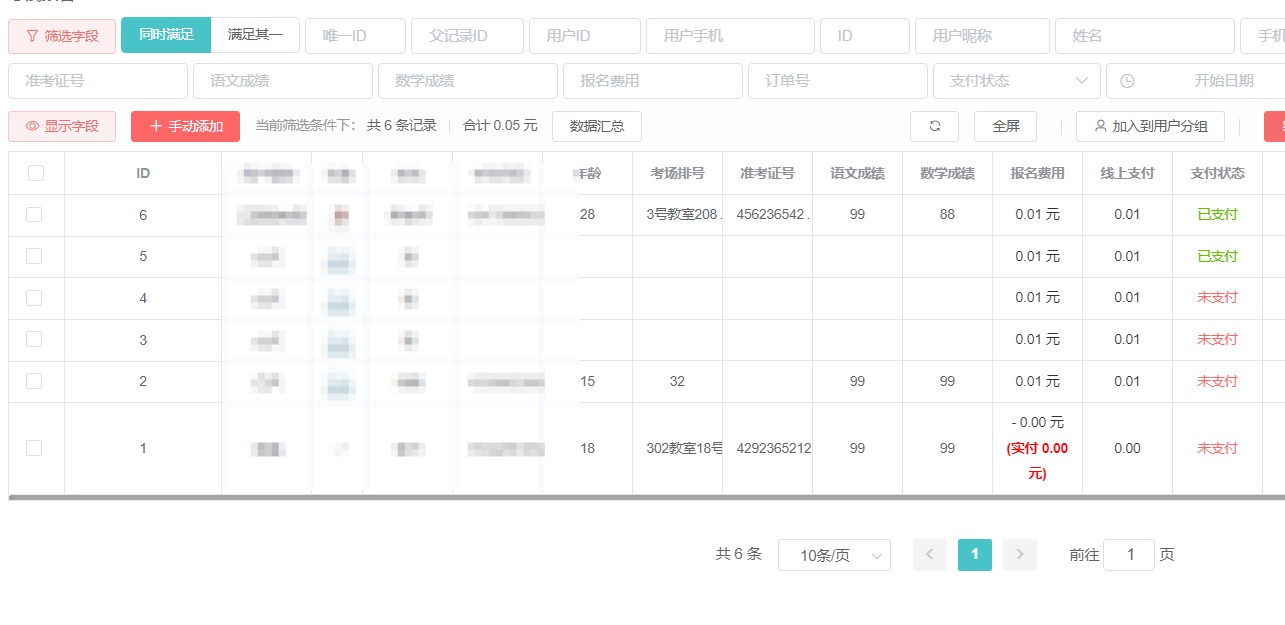
Task: Open the 支付状态 dropdown
Action: (x=1015, y=80)
